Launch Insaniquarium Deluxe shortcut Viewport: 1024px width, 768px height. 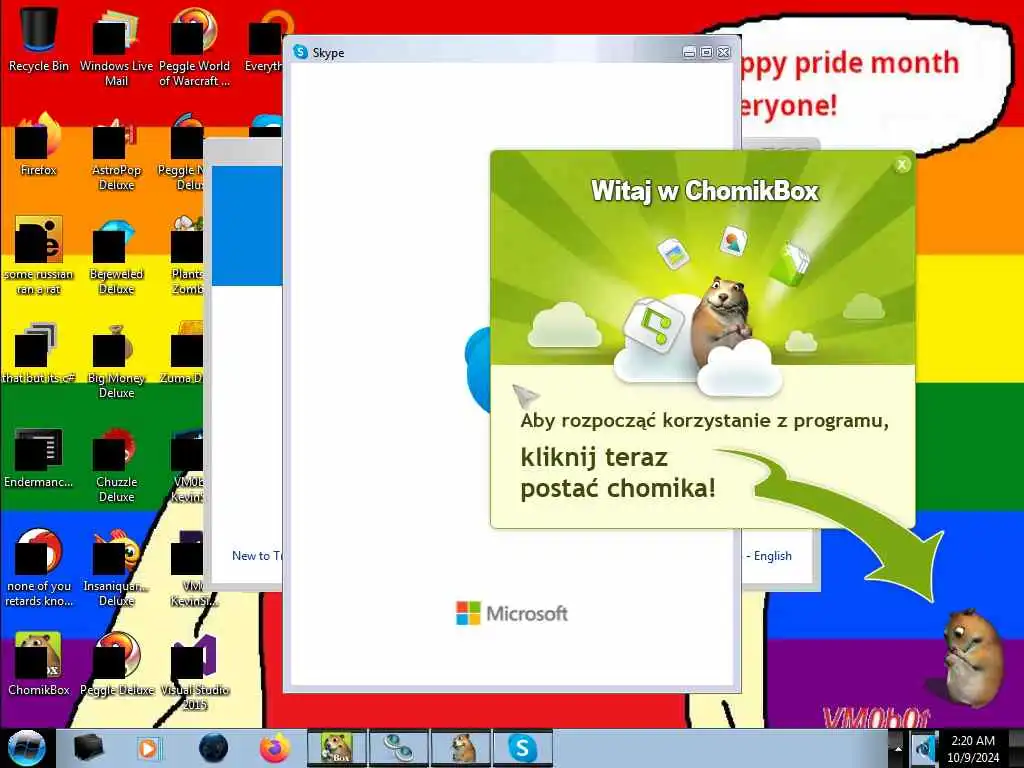[116, 567]
